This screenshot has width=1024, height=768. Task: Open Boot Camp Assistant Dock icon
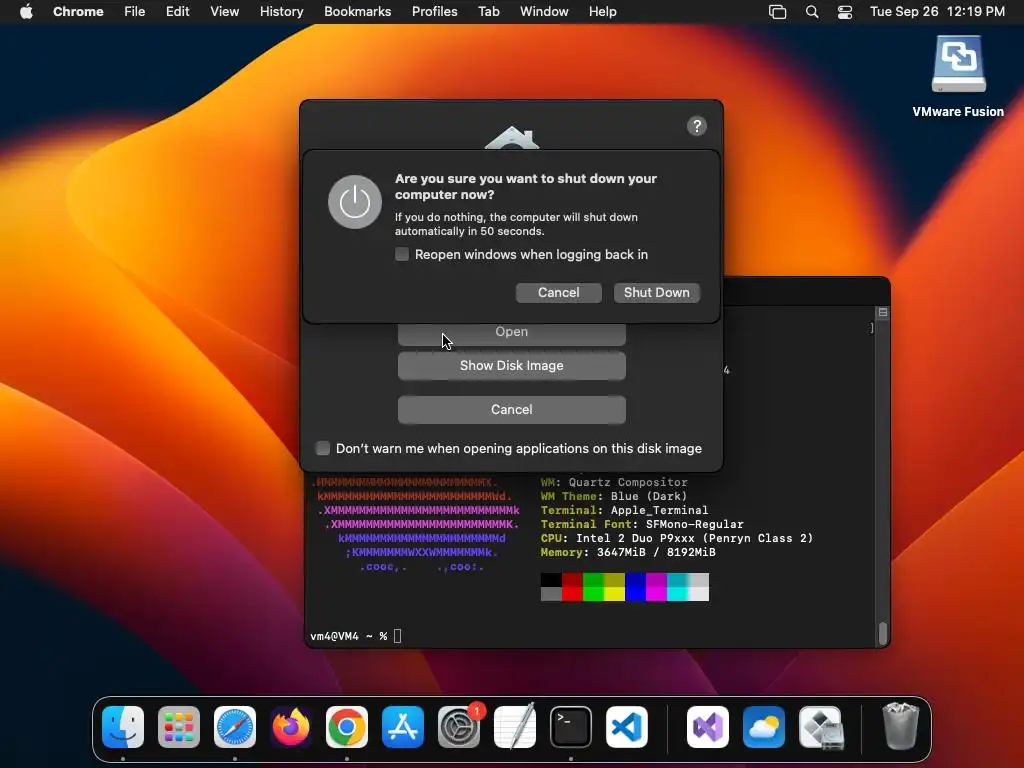(820, 727)
